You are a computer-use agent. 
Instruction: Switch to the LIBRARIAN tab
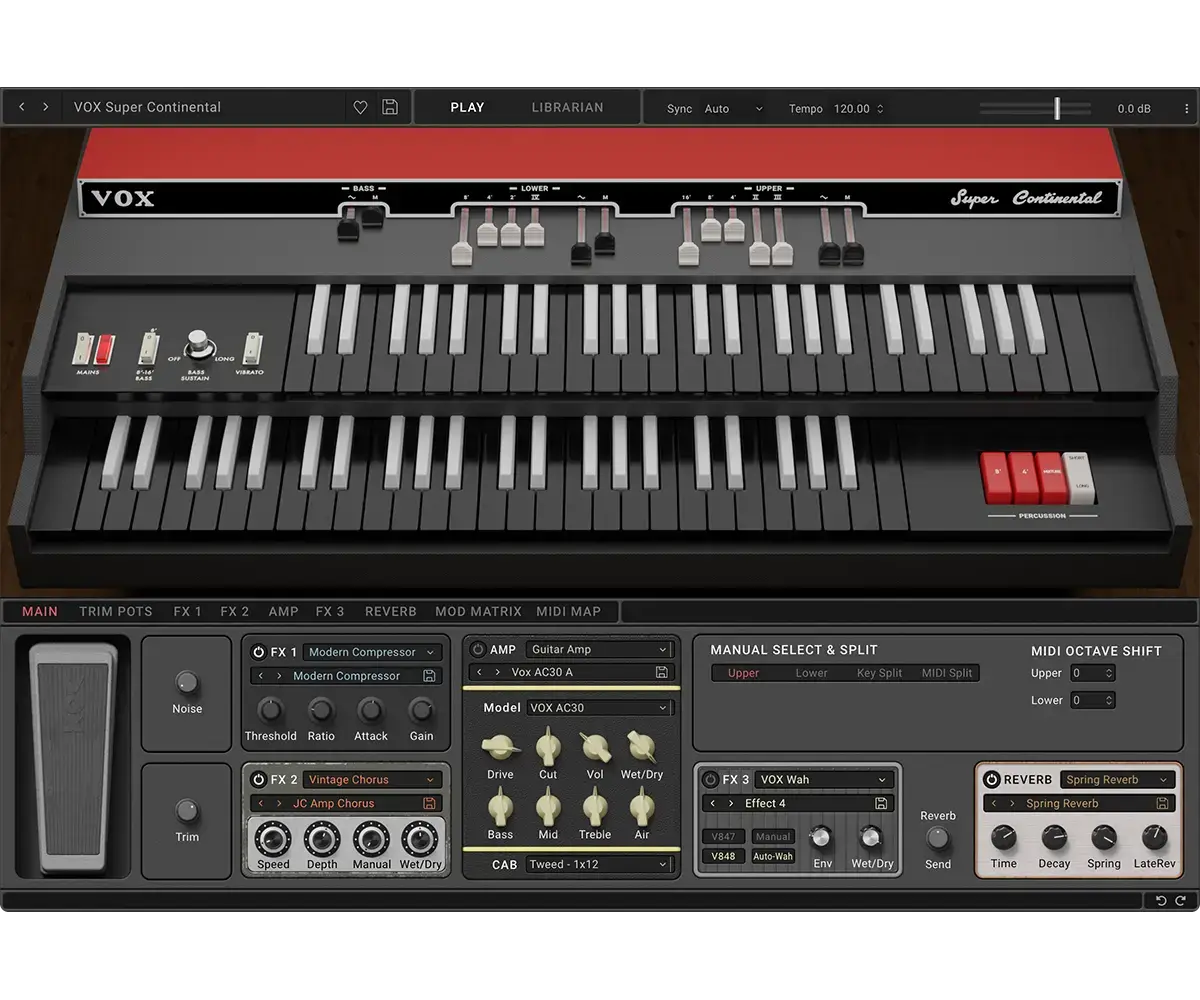(x=567, y=108)
